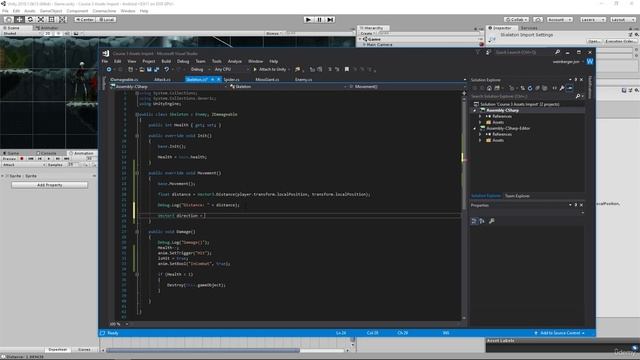640x360 pixels.
Task: Click Solution Explorer Refresh icon
Action: [x=530, y=88]
